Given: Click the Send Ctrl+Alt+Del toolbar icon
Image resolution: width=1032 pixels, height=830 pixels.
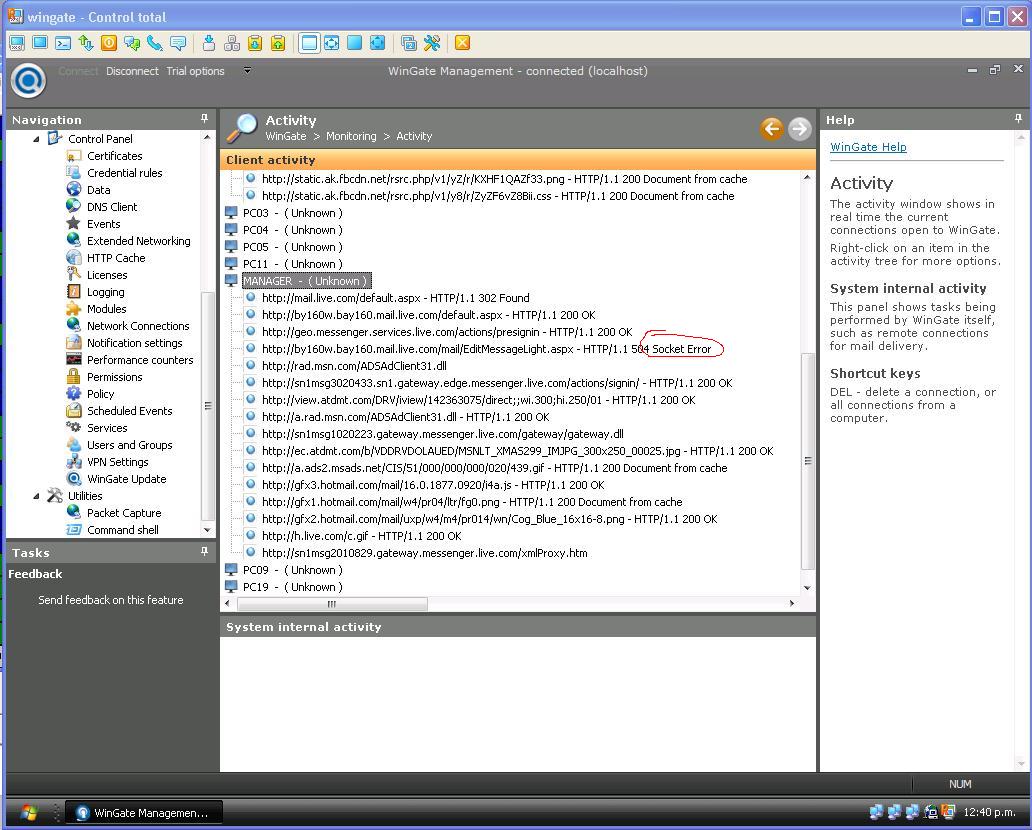Looking at the screenshot, I should coord(209,43).
